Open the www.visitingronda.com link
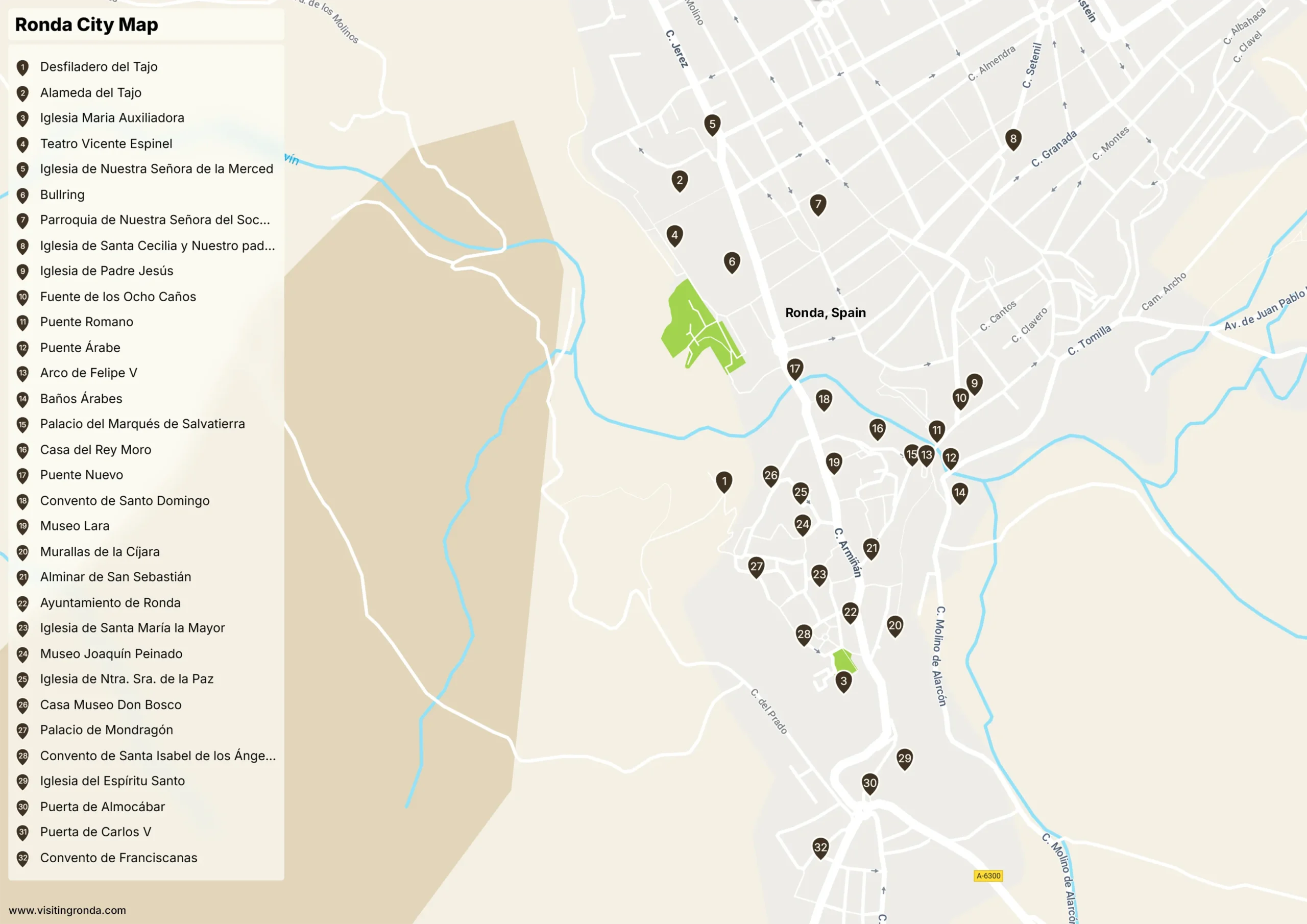The width and height of the screenshot is (1307, 924). (67, 910)
